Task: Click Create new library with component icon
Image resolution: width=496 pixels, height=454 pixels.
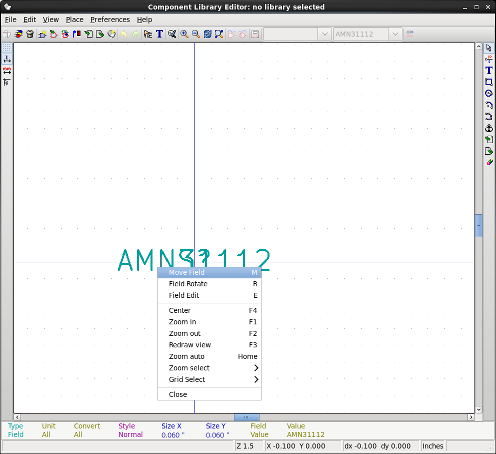Action: (x=112, y=34)
